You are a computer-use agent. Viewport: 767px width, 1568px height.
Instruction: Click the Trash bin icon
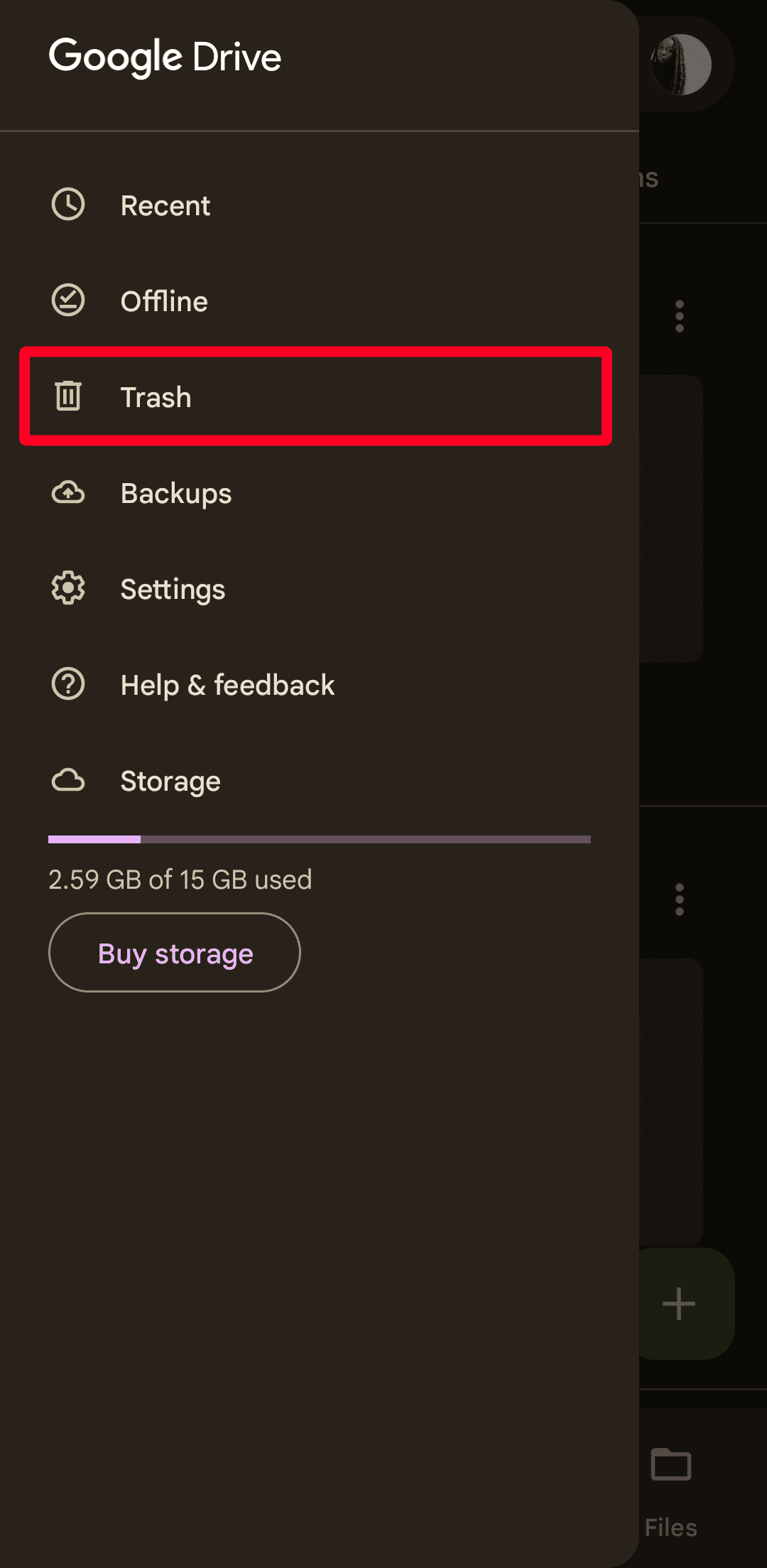coord(68,396)
